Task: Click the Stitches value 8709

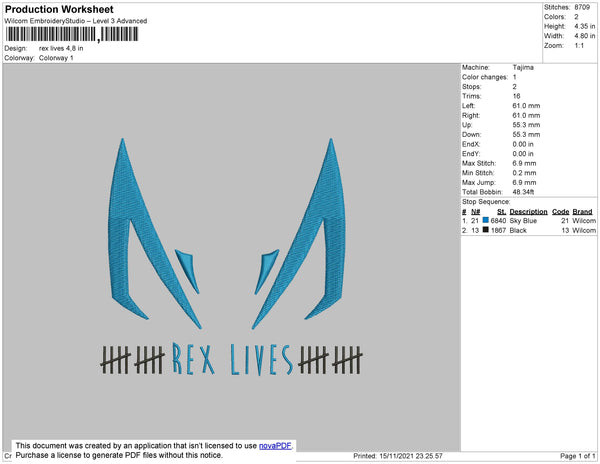Action: pyautogui.click(x=582, y=7)
